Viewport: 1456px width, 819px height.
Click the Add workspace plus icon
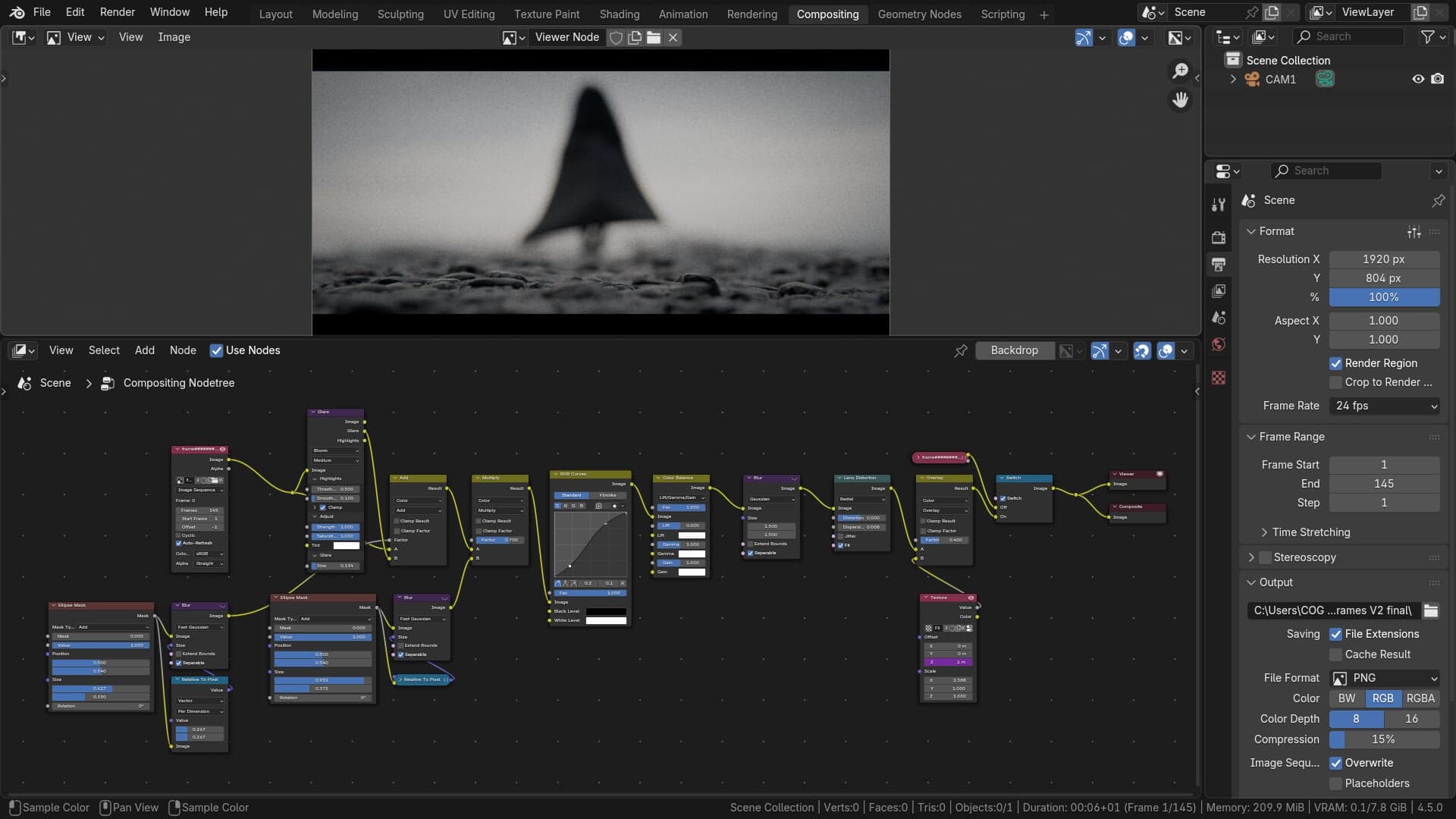click(1043, 14)
